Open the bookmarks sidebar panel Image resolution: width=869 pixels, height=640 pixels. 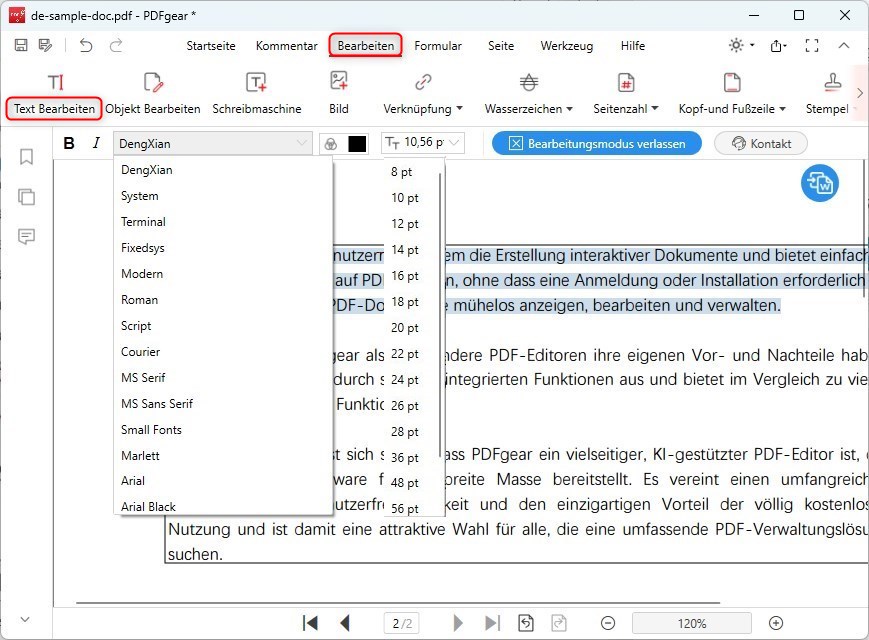[26, 157]
